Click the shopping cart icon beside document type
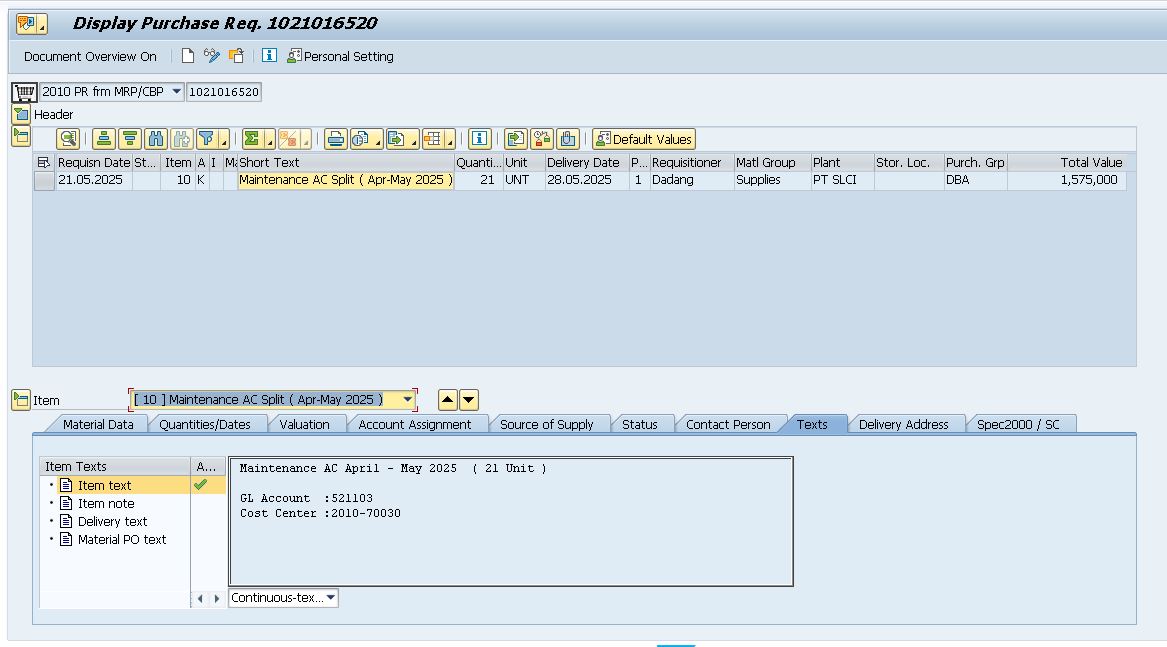Viewport: 1167px width, 647px height. pyautogui.click(x=25, y=92)
